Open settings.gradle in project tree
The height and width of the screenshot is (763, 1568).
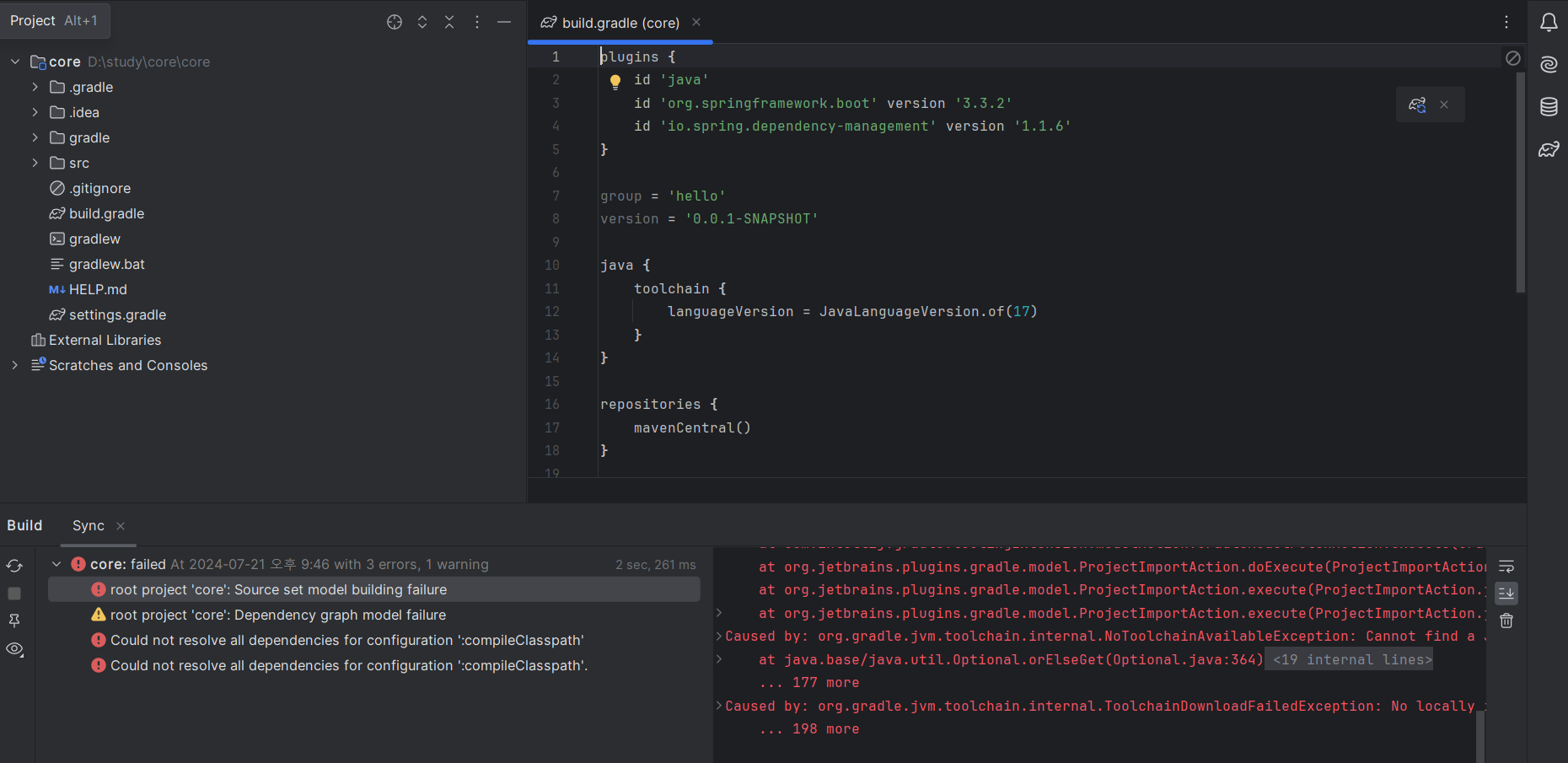[x=117, y=314]
